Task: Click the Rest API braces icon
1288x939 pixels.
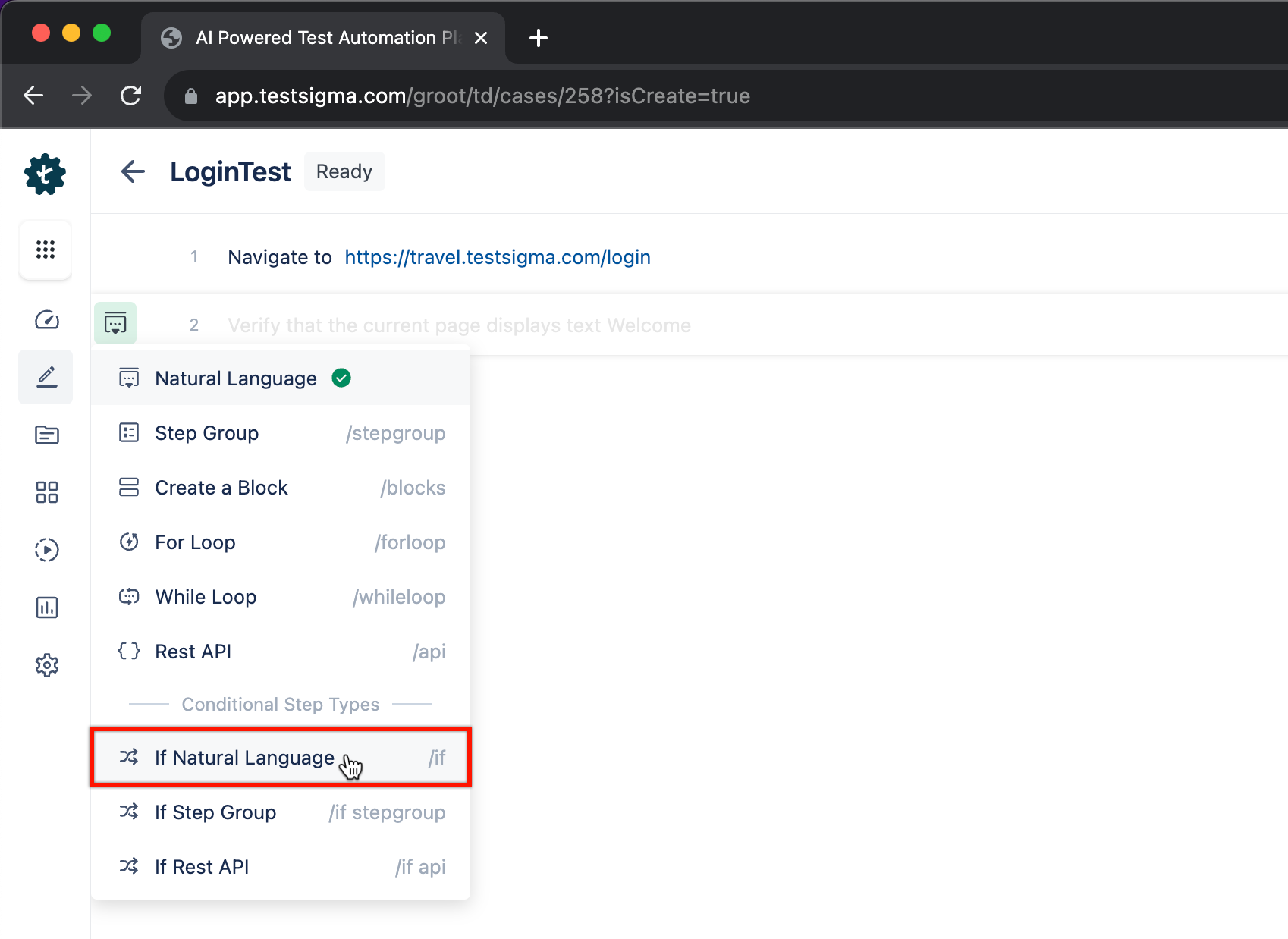Action: click(x=129, y=651)
